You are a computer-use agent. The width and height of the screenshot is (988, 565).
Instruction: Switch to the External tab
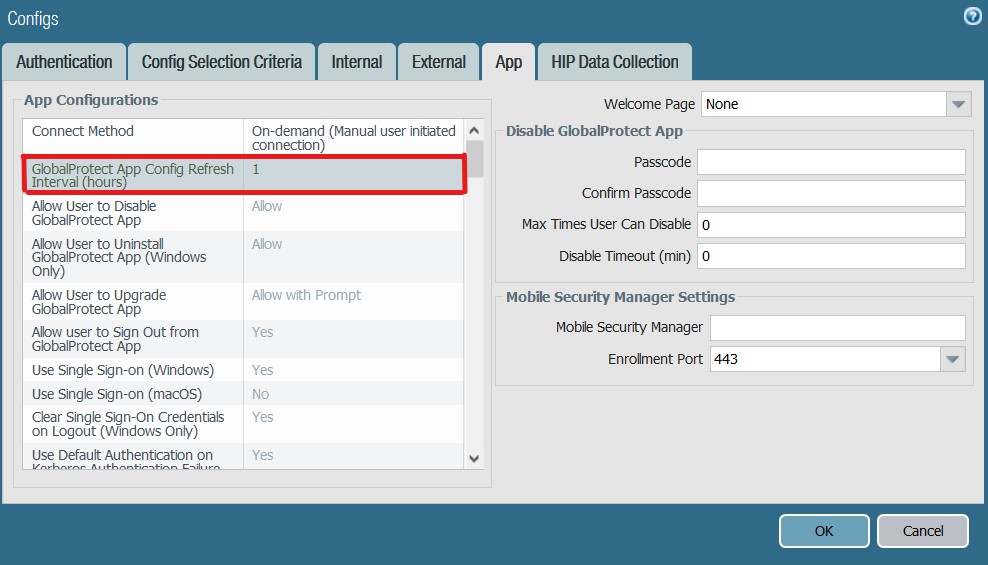pos(439,62)
